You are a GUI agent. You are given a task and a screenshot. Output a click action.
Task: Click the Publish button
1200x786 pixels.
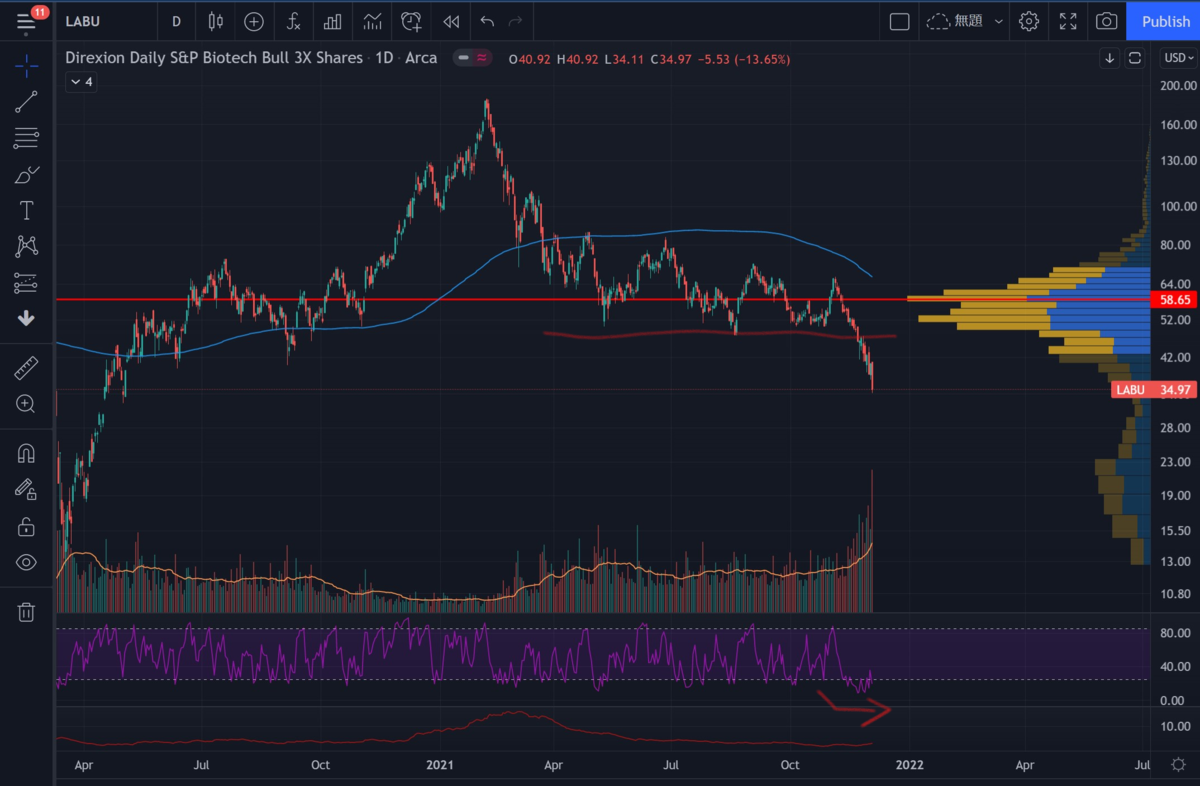(x=1166, y=21)
